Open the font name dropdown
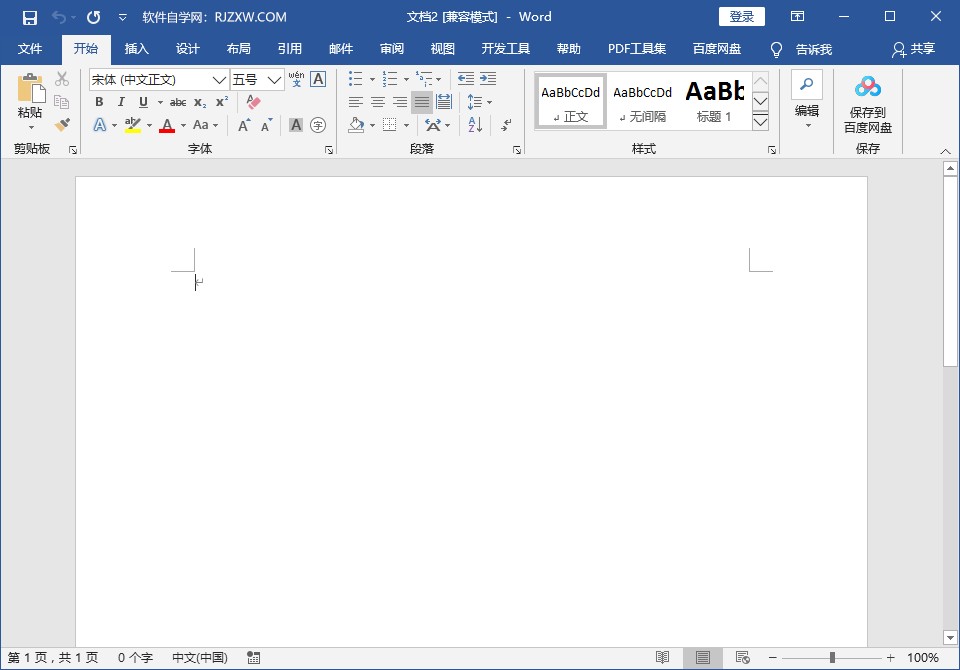 pos(220,79)
